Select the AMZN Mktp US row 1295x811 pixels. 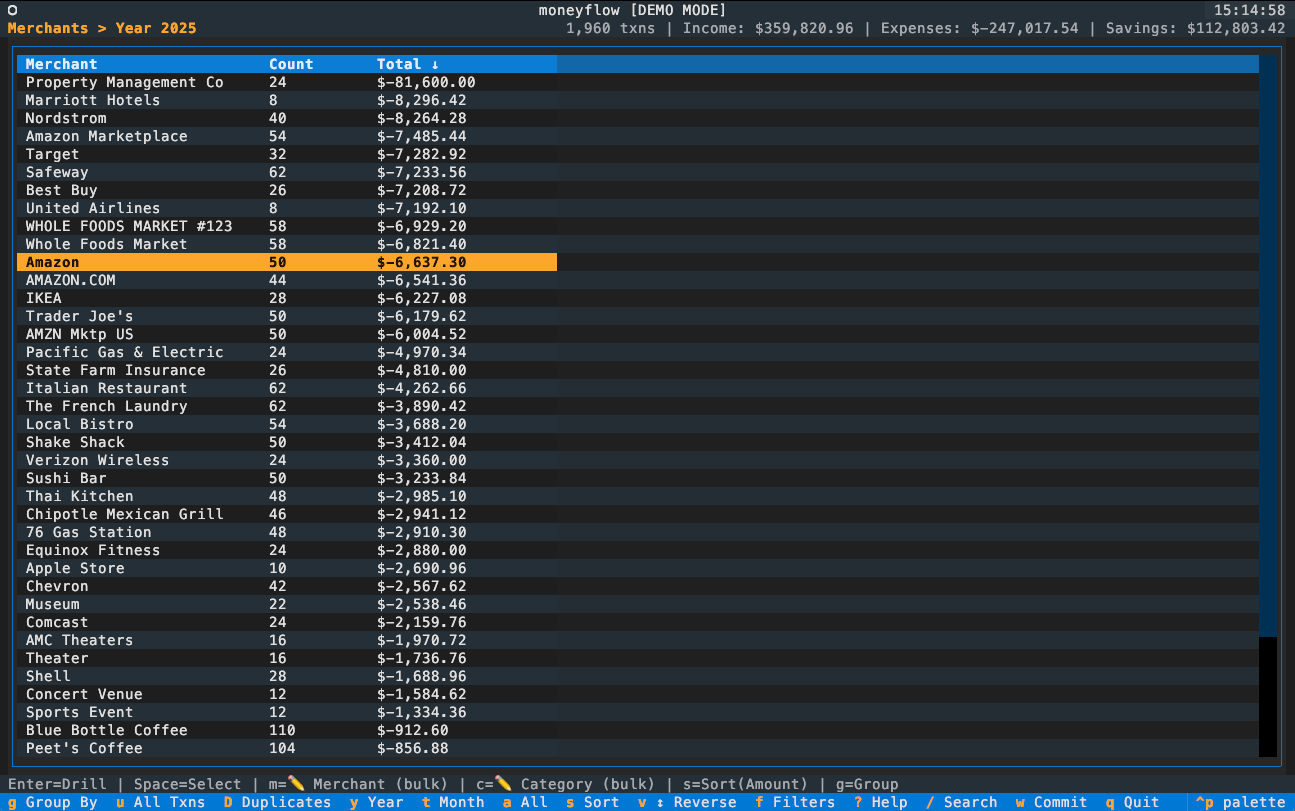click(287, 334)
